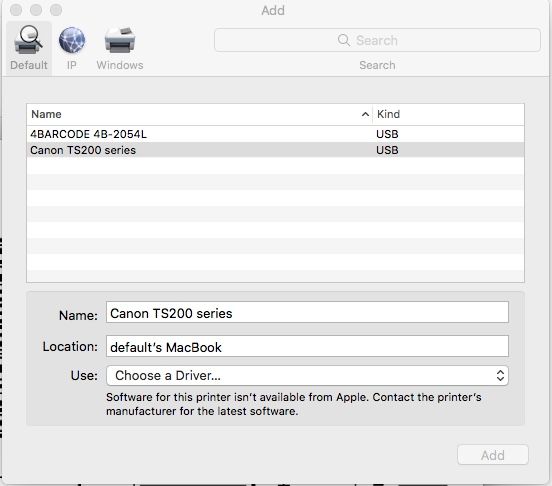
Task: Open the Windows printer tab
Action: point(120,48)
